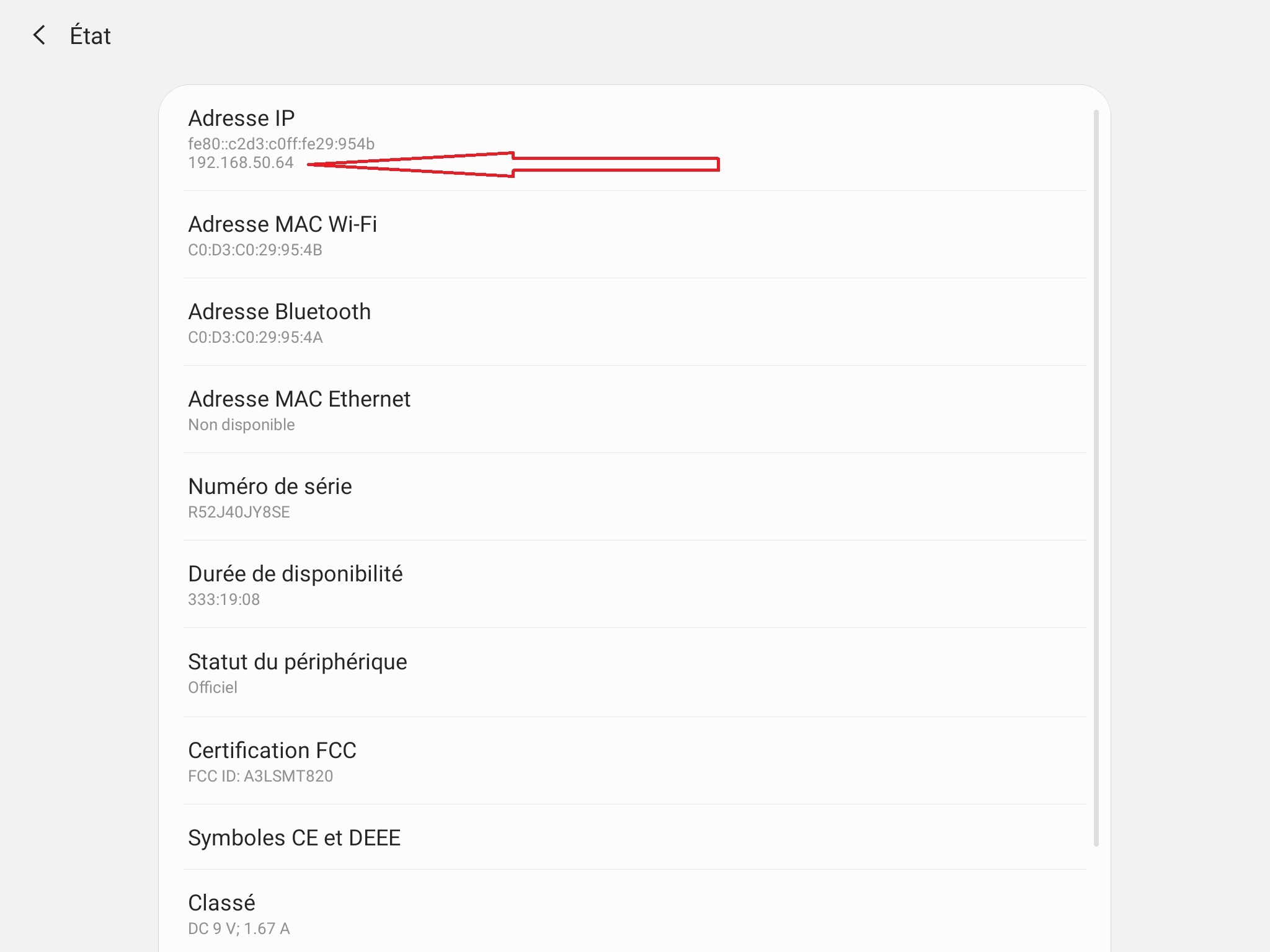Open the Adresse MAC Wi-Fi item
Viewport: 1270px width, 952px height.
pyautogui.click(x=283, y=224)
